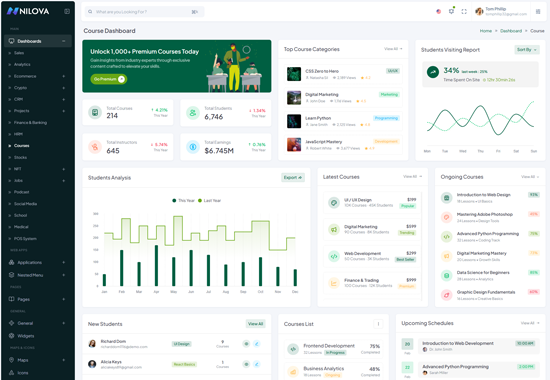Select the Stocks sidebar item
This screenshot has height=380, width=550.
coord(20,158)
